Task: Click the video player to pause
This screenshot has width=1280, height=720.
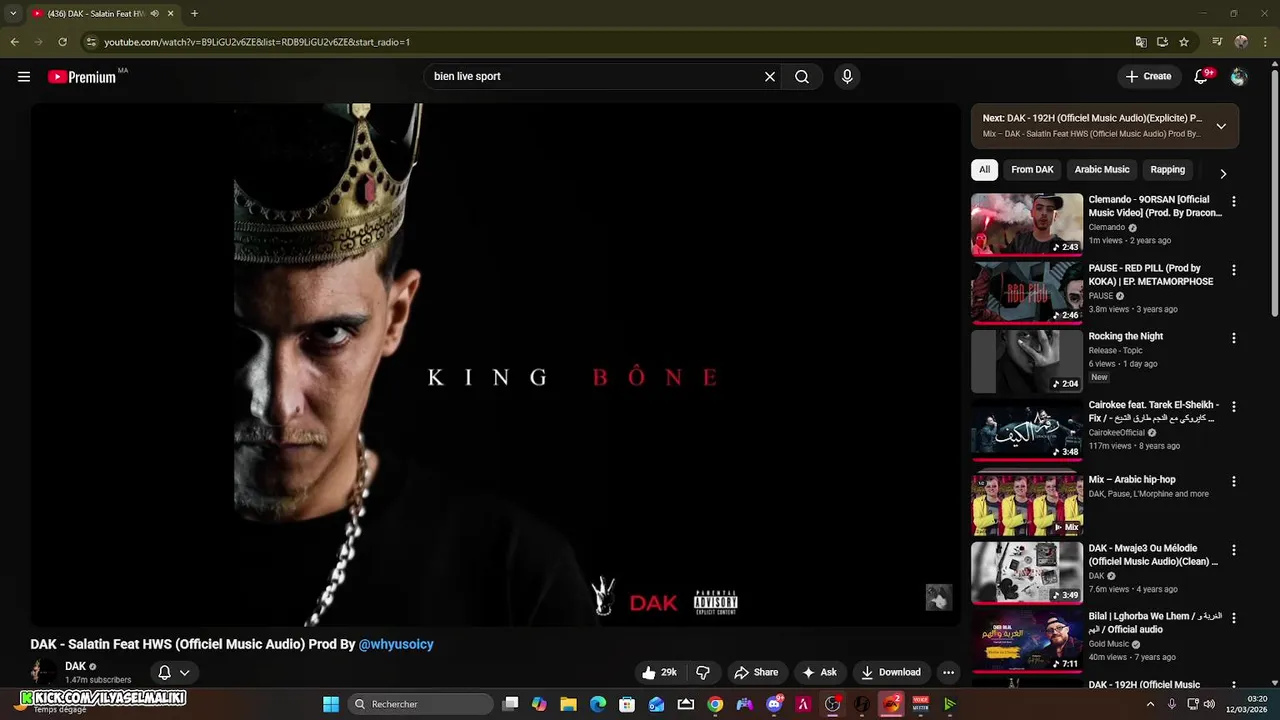Action: click(x=495, y=365)
